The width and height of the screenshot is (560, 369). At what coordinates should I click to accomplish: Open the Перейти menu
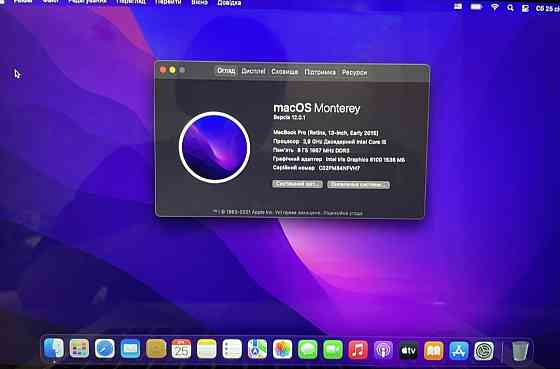[x=168, y=2]
